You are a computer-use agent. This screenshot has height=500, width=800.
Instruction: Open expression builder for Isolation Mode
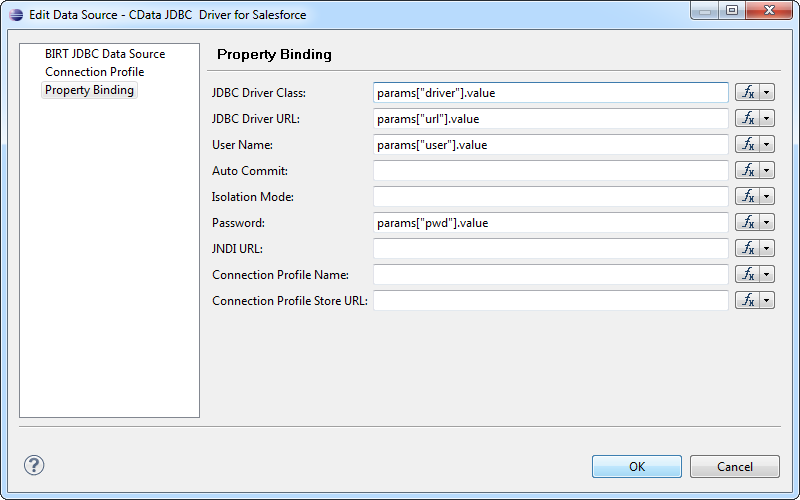tap(747, 196)
